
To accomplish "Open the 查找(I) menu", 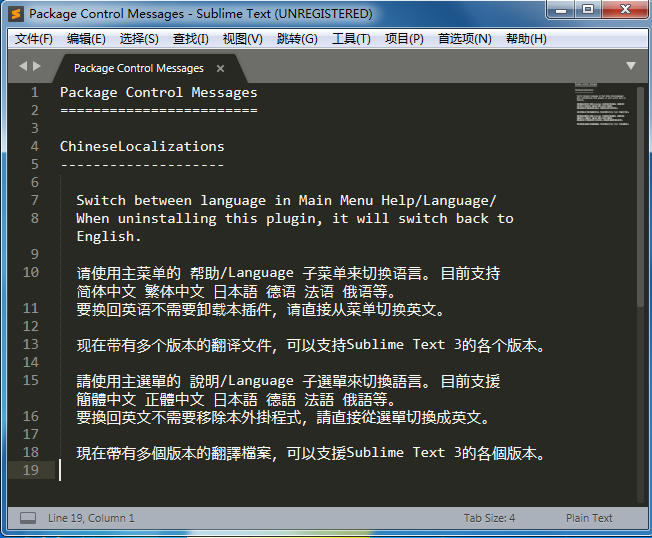I will point(190,39).
